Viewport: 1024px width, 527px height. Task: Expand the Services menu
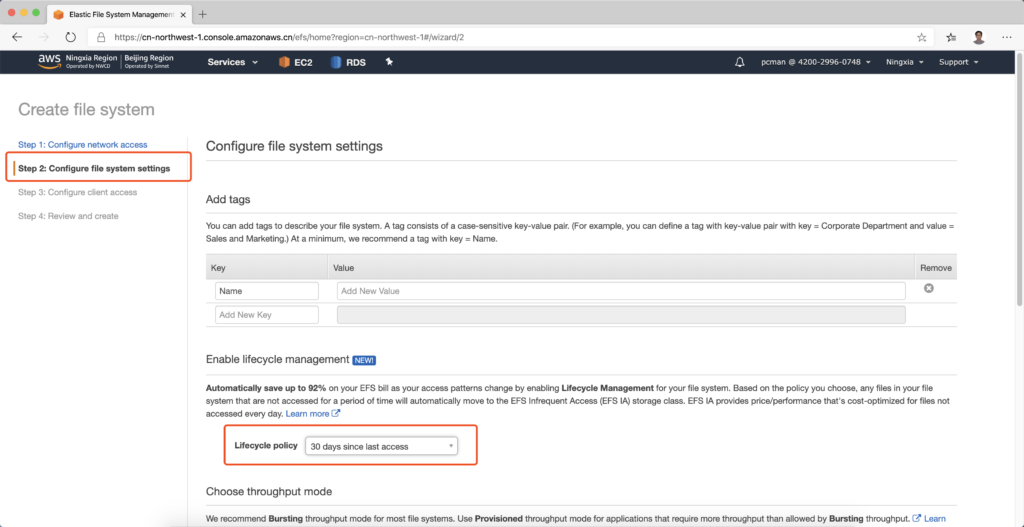click(x=232, y=62)
